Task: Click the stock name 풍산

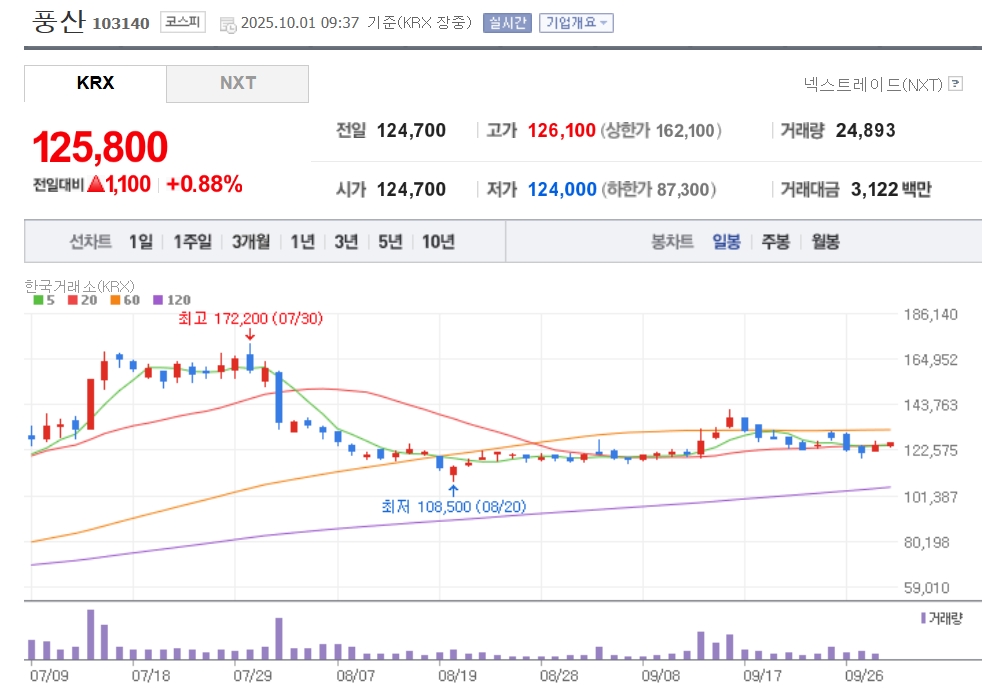Action: [x=58, y=22]
